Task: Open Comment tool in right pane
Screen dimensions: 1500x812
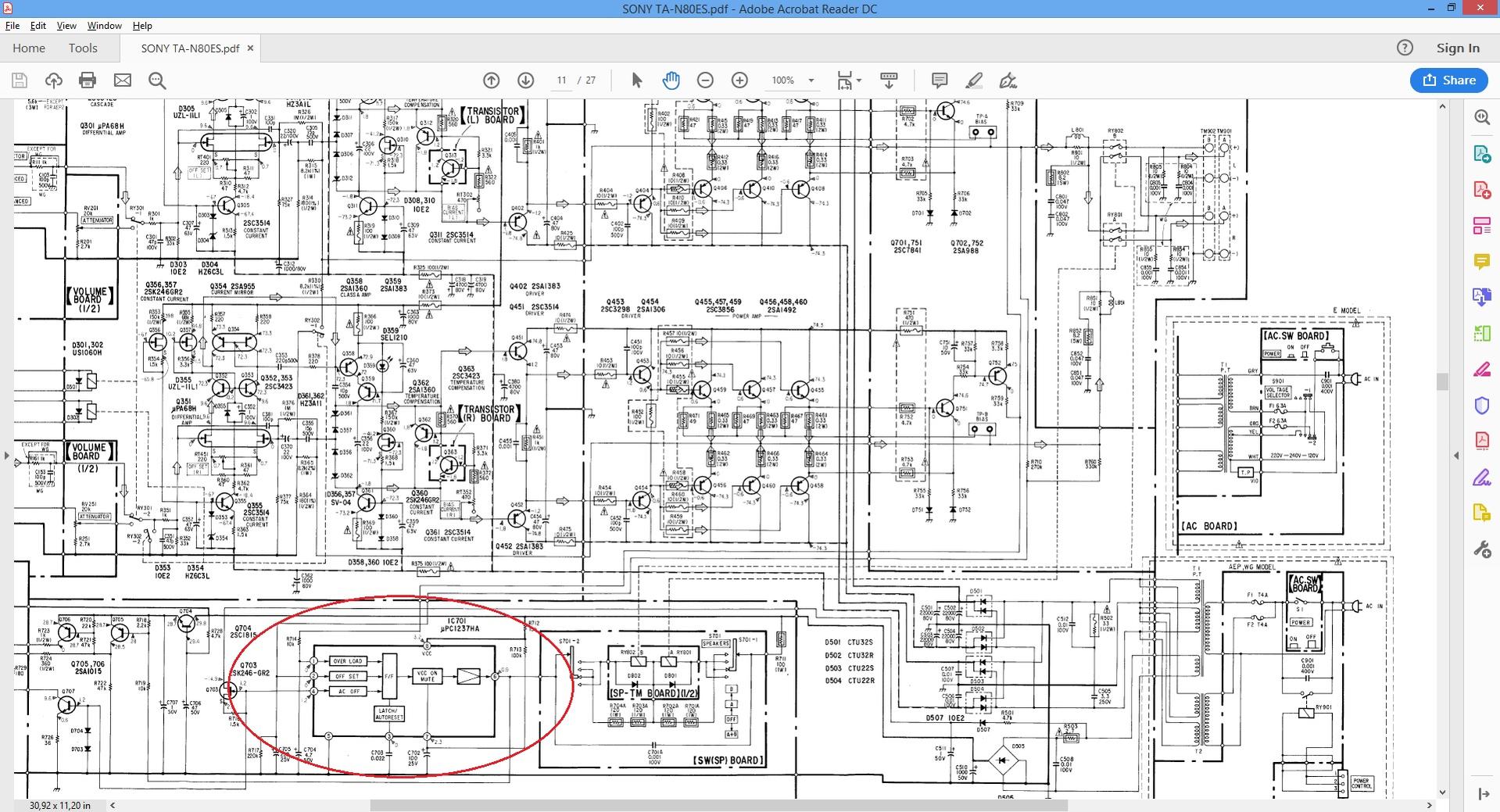Action: (1481, 261)
